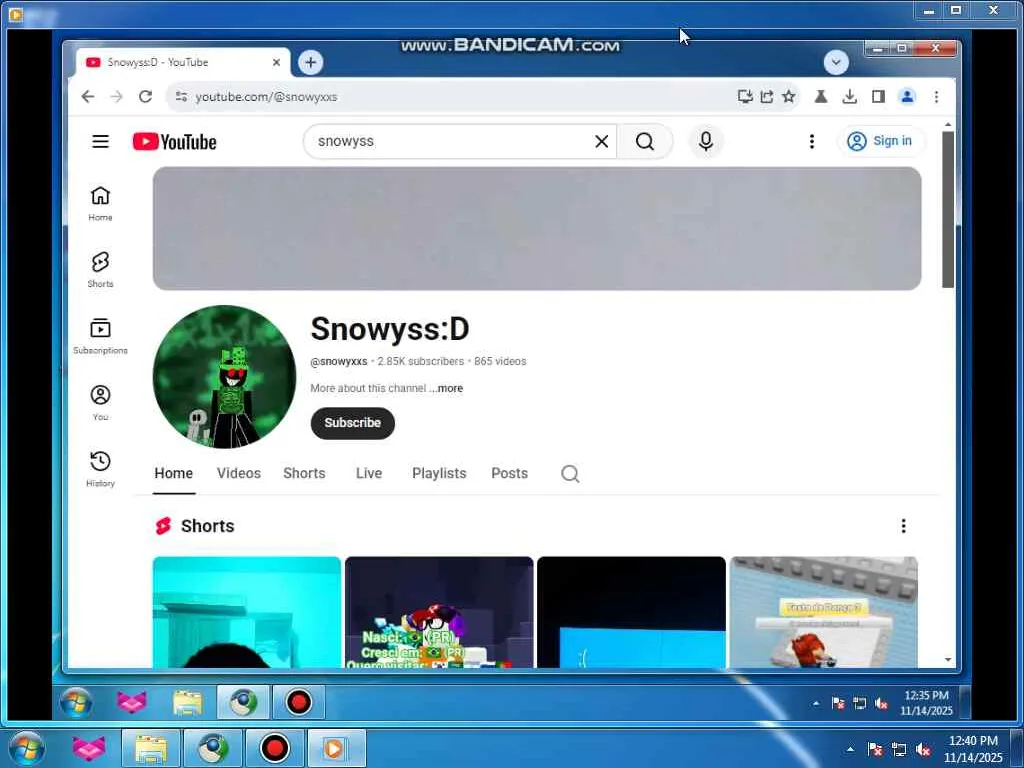The height and width of the screenshot is (768, 1024).
Task: Open the cyan room Short thumbnail
Action: pos(247,613)
